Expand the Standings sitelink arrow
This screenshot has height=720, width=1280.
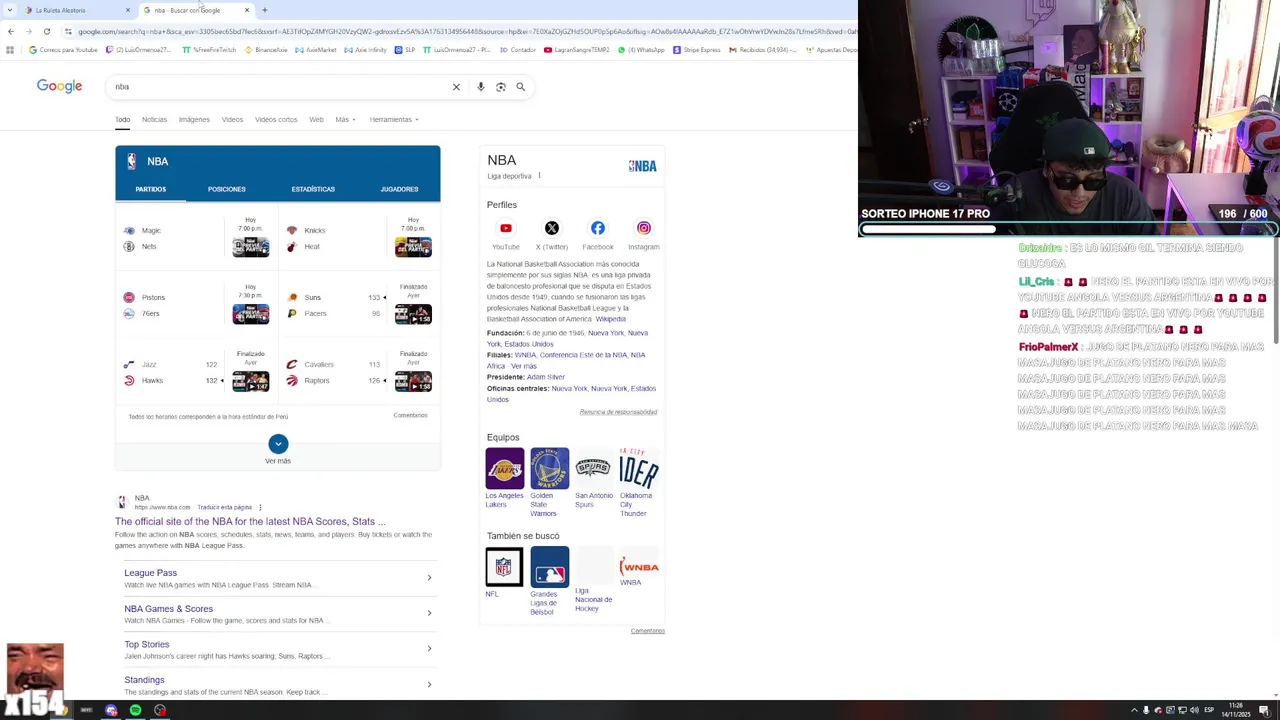click(429, 685)
